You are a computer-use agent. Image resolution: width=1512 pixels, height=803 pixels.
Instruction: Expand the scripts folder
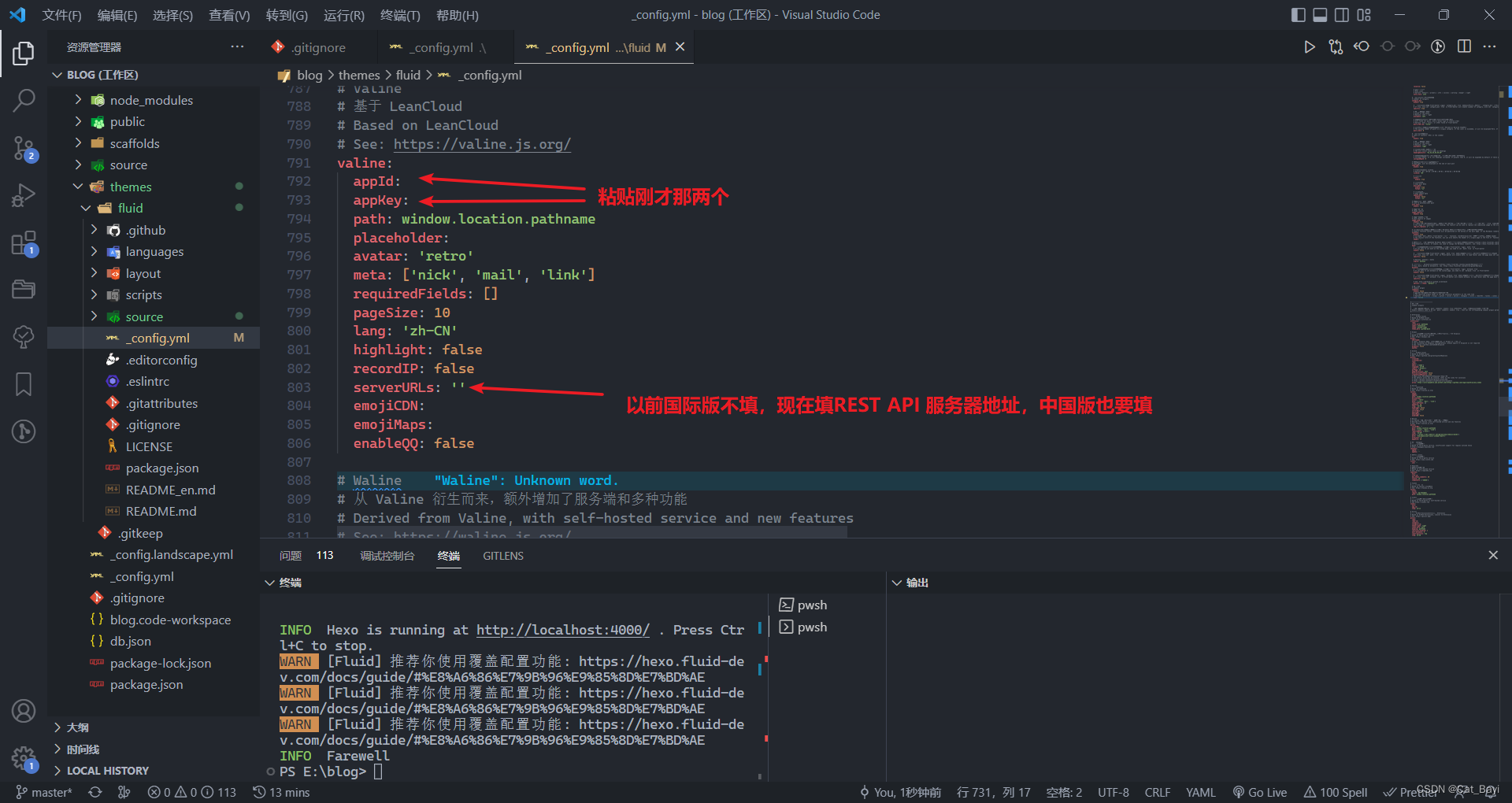(x=94, y=294)
